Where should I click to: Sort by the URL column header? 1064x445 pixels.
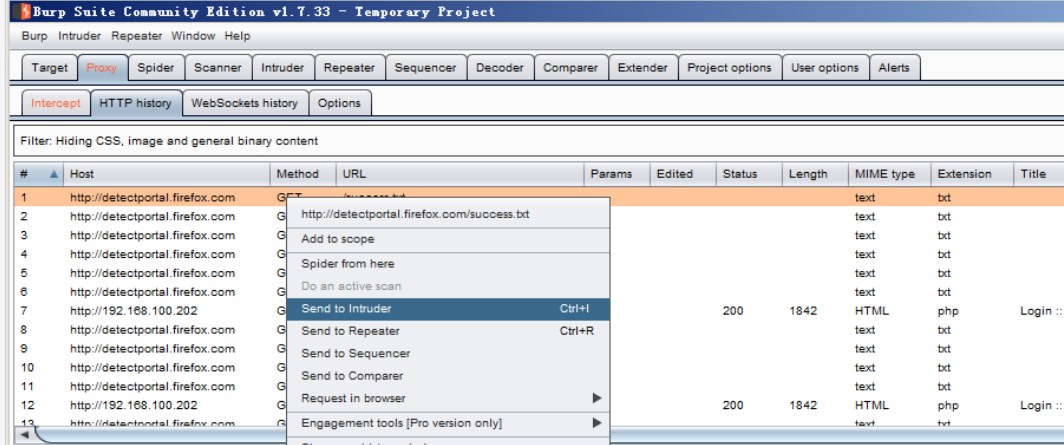[x=460, y=174]
